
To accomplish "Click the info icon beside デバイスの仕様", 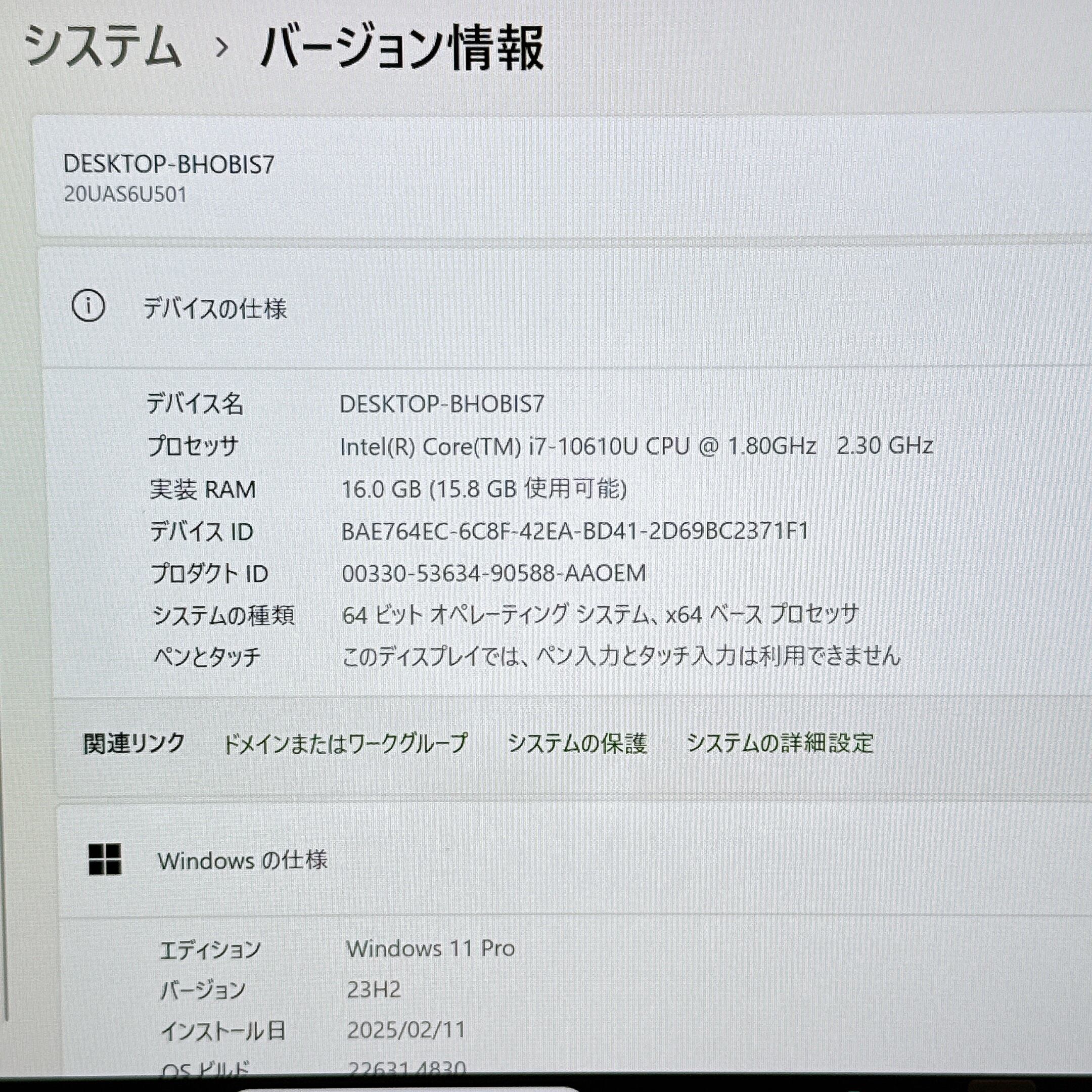I will click(88, 306).
